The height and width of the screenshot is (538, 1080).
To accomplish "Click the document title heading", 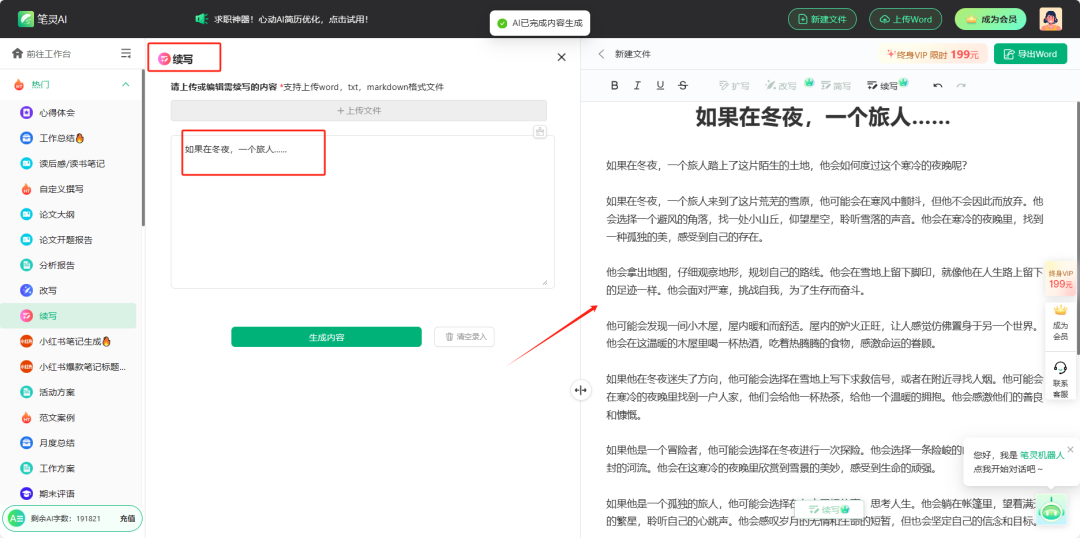I will [823, 118].
